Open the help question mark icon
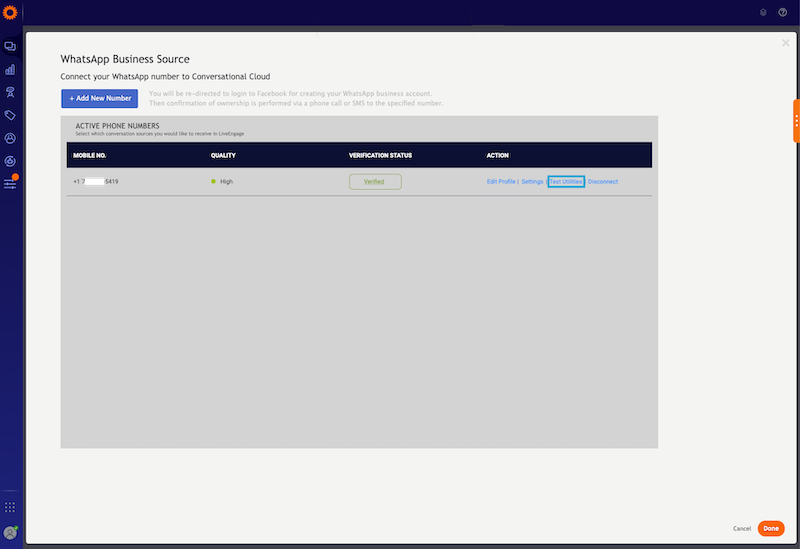 pos(783,12)
